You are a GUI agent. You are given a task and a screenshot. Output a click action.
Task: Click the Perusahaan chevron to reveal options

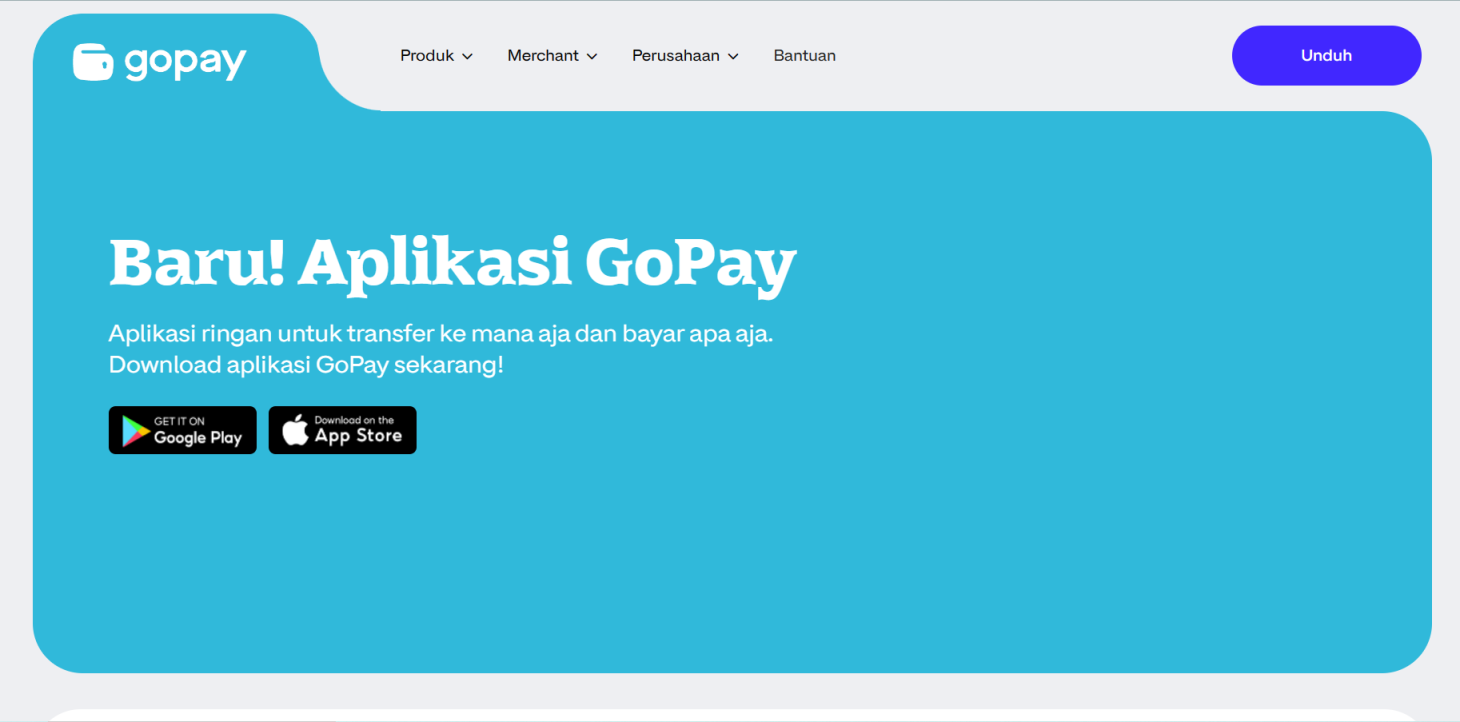(735, 56)
